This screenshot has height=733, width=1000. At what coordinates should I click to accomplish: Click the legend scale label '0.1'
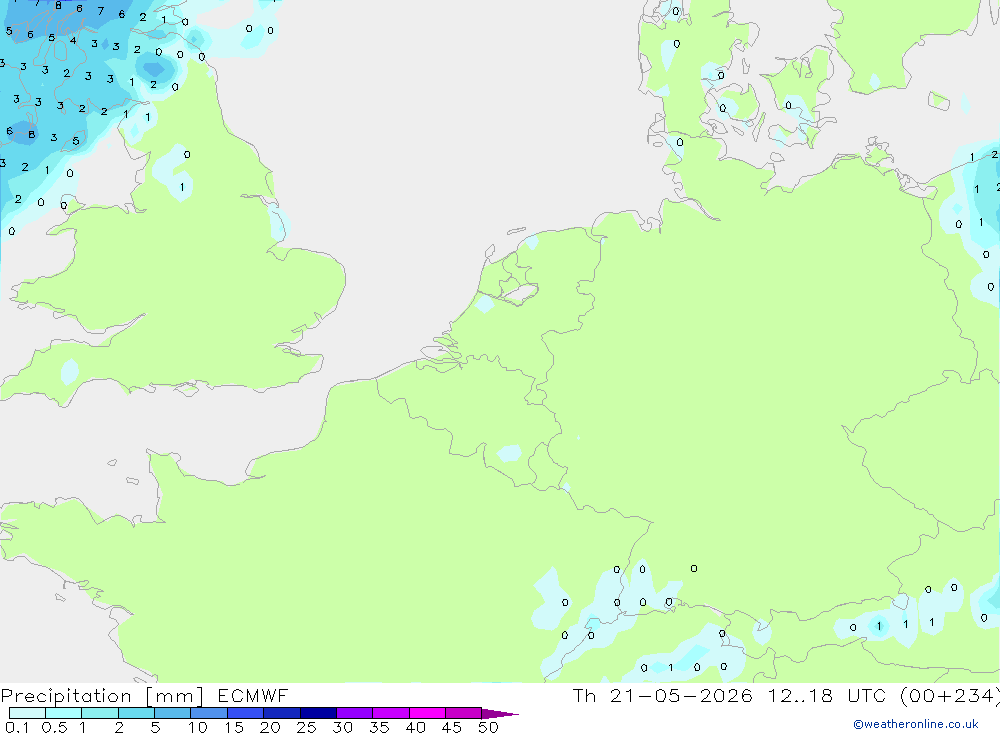(17, 727)
